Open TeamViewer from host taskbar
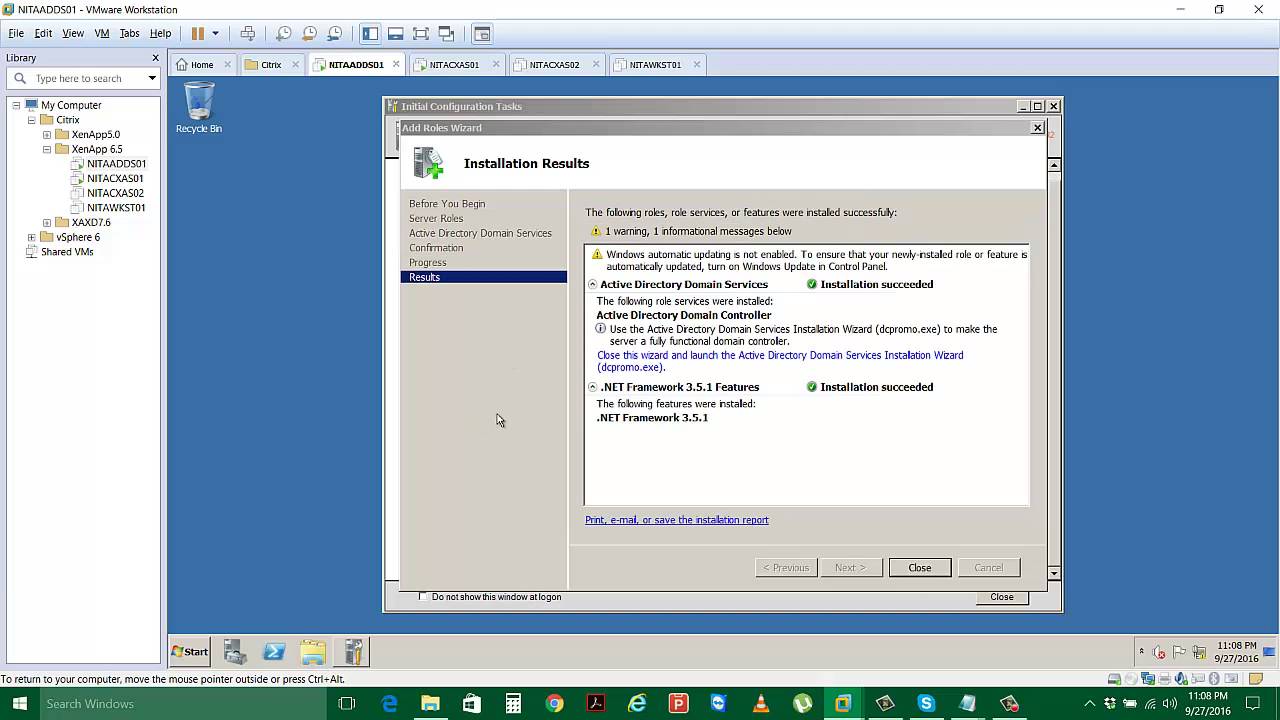The image size is (1280, 720). (719, 704)
